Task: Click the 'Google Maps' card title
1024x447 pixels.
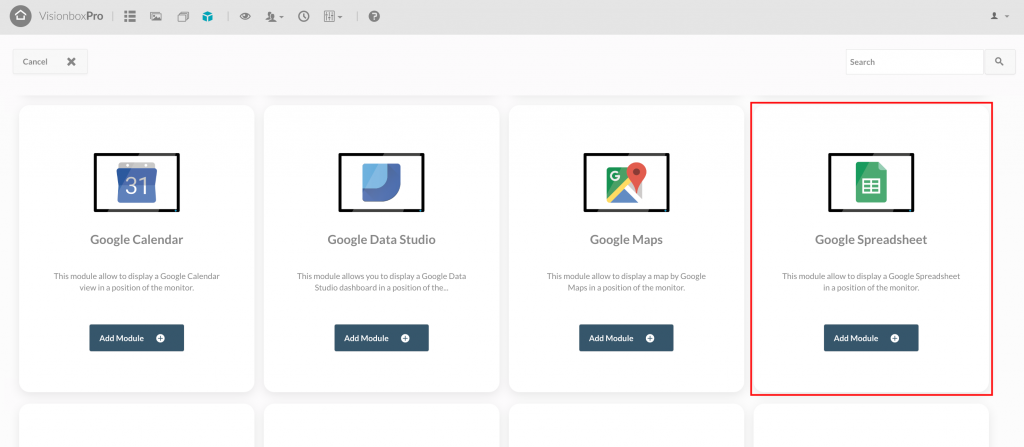Action: coord(626,240)
